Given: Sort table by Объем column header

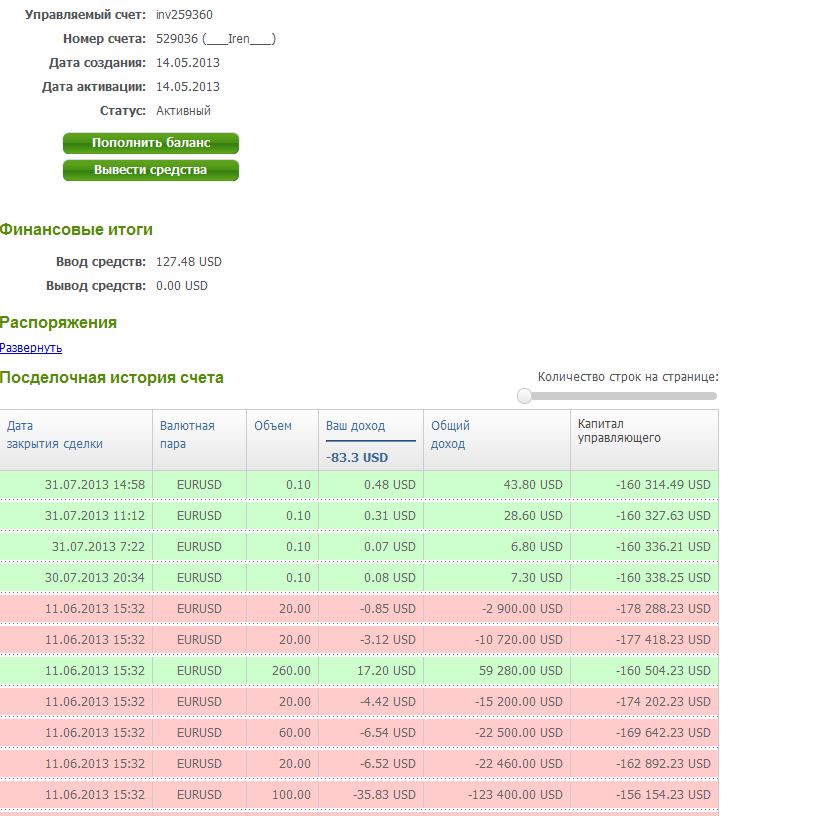Looking at the screenshot, I should tap(273, 426).
